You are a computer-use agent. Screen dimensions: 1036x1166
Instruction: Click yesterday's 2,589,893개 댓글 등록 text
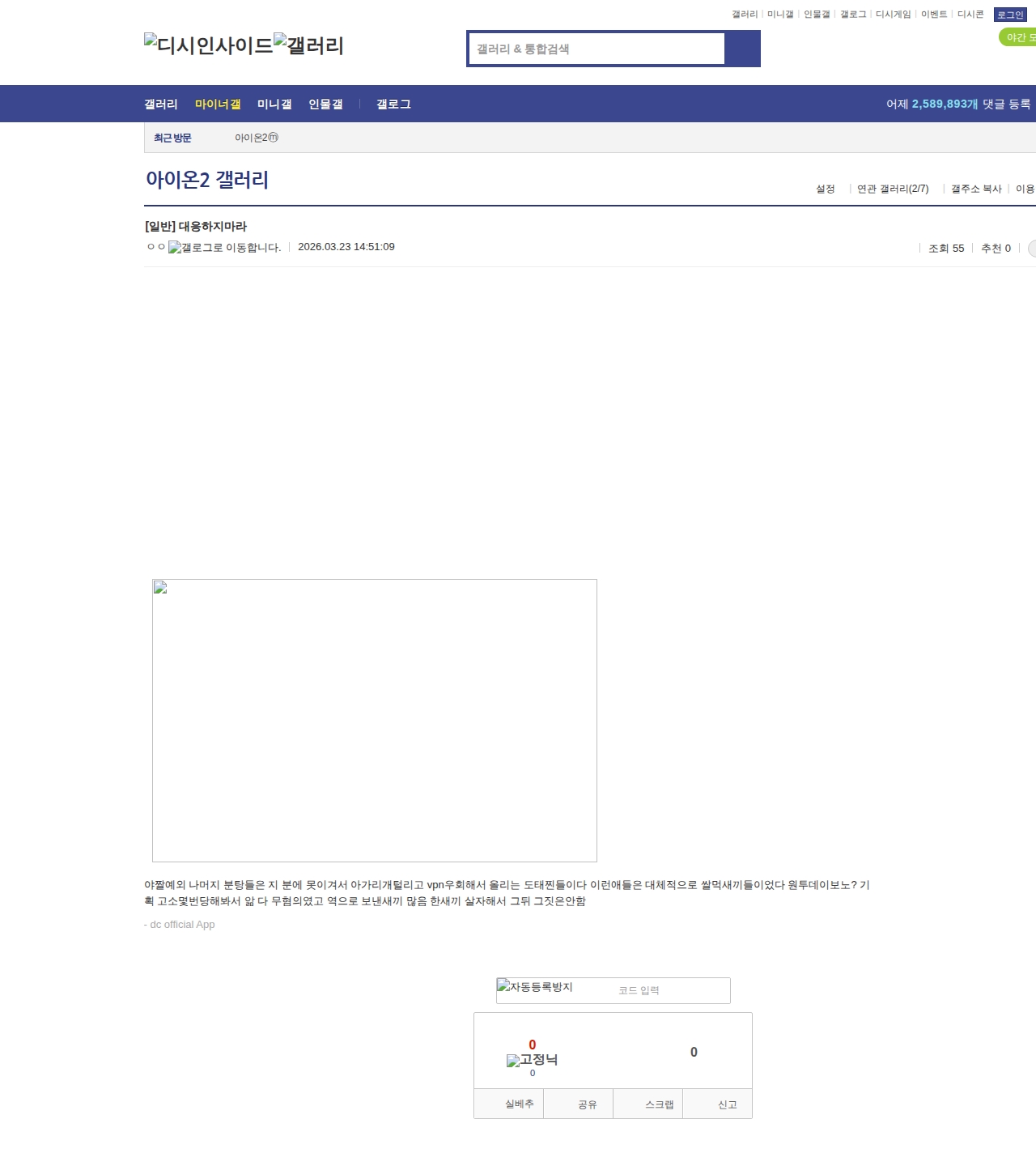pos(958,104)
